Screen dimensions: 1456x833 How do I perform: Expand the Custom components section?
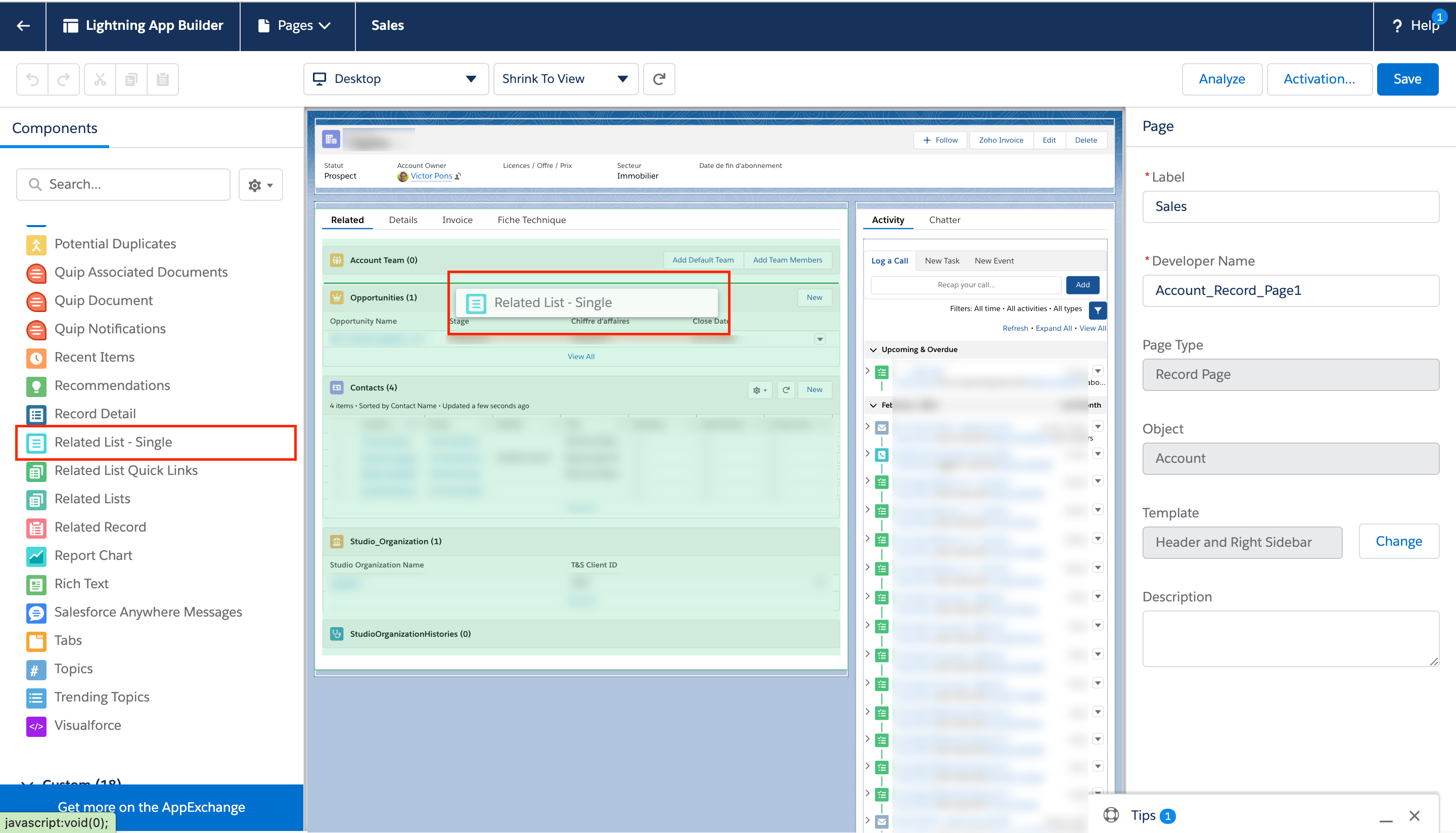27,783
